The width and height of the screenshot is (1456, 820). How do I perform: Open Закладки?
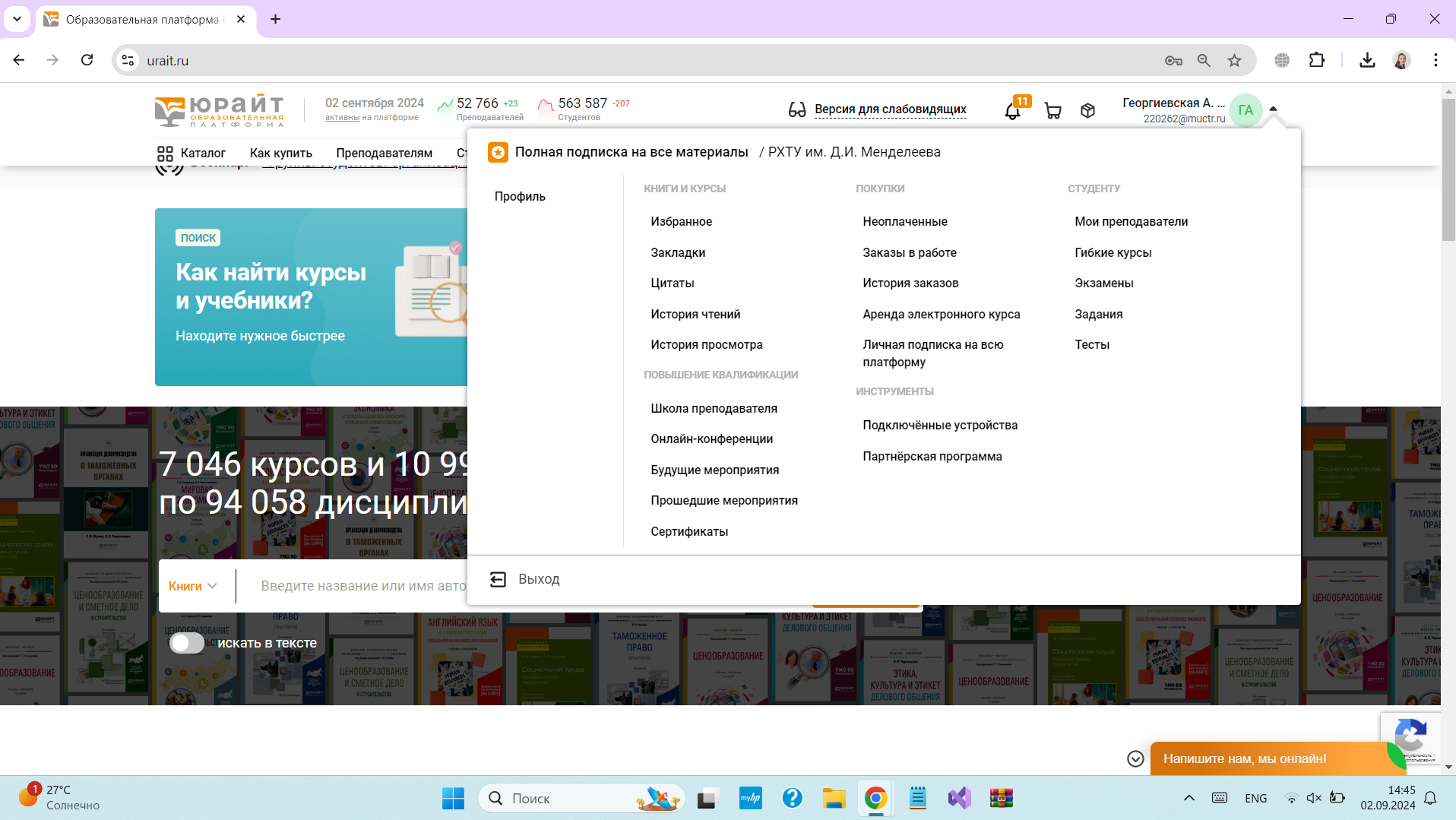coord(678,252)
